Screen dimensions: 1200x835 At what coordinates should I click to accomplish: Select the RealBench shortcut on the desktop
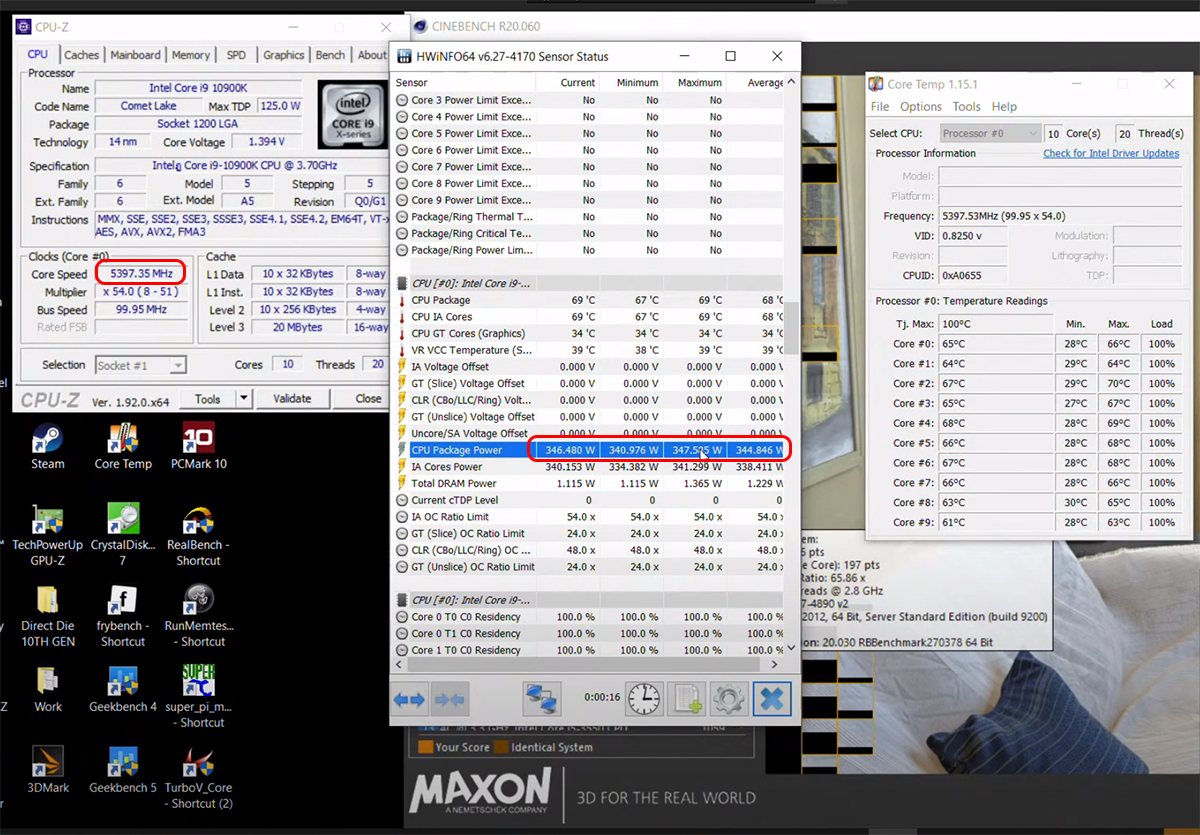(198, 535)
